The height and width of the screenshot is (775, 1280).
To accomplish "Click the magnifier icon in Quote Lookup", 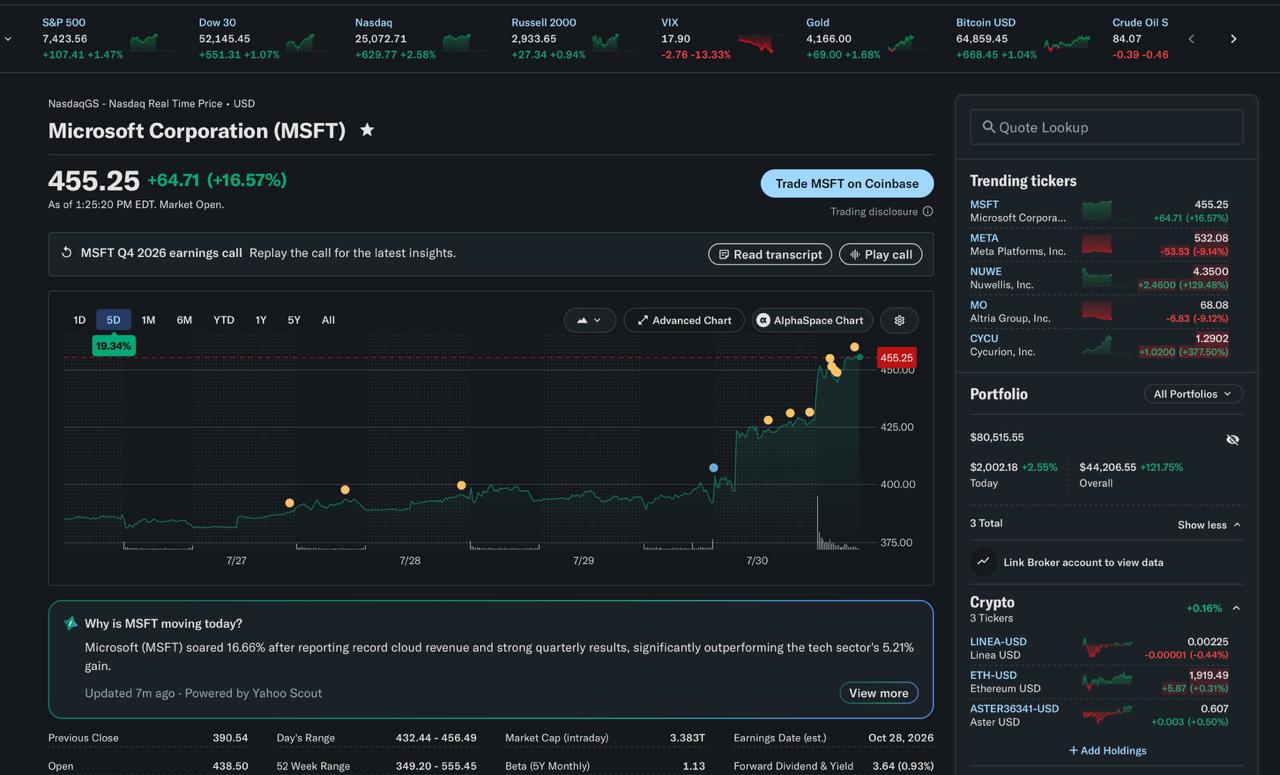I will (989, 127).
